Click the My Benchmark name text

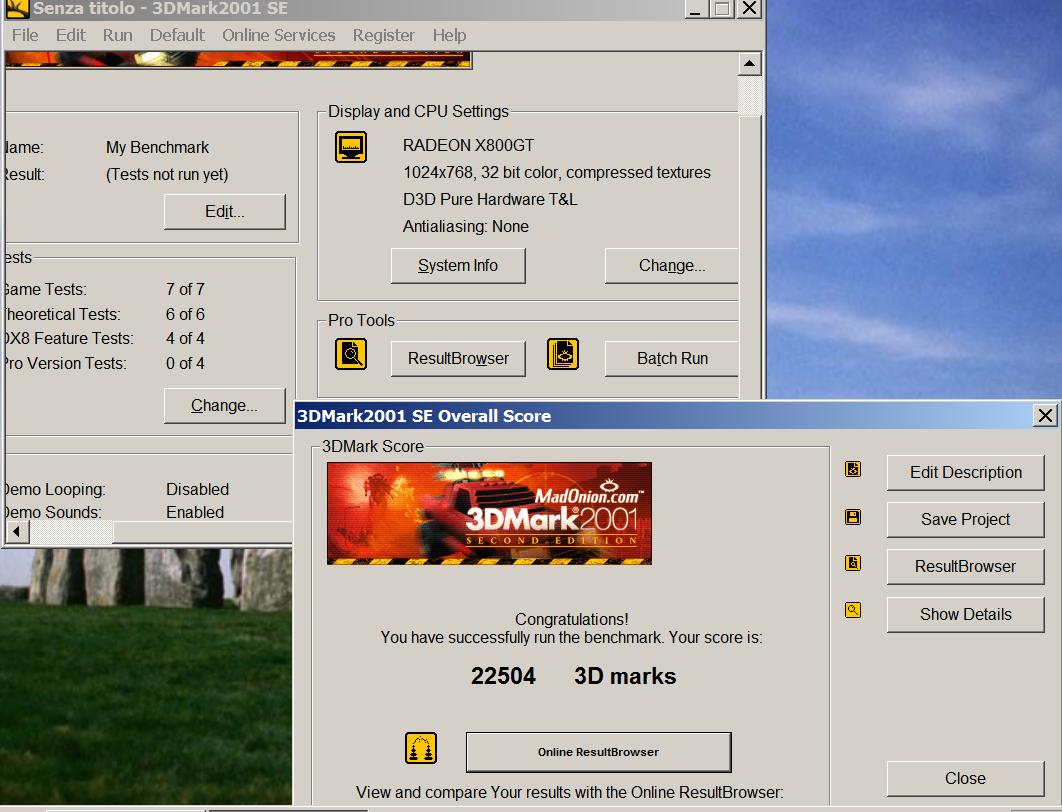coord(157,148)
